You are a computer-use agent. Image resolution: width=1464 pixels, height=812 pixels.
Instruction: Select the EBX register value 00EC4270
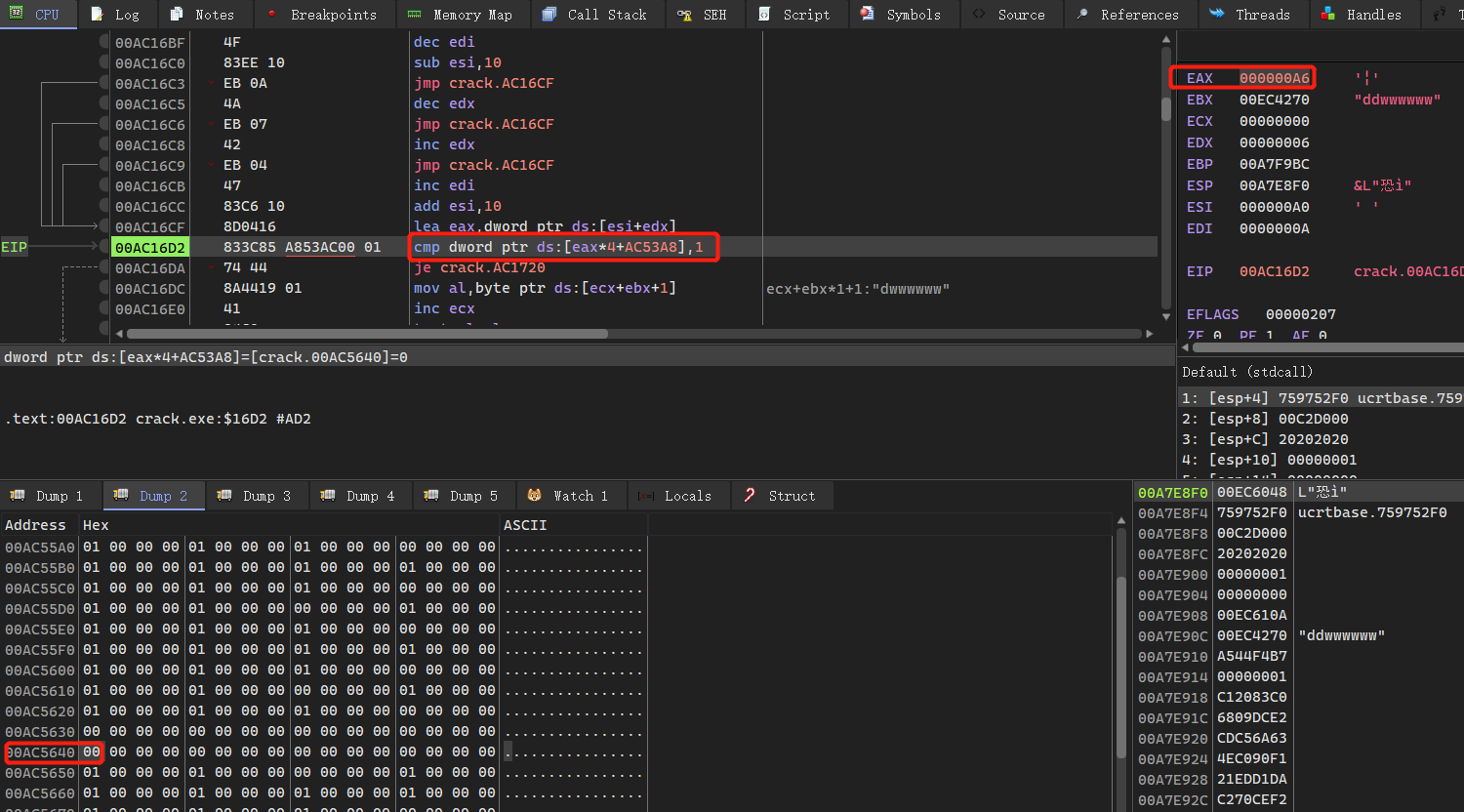tap(1275, 100)
